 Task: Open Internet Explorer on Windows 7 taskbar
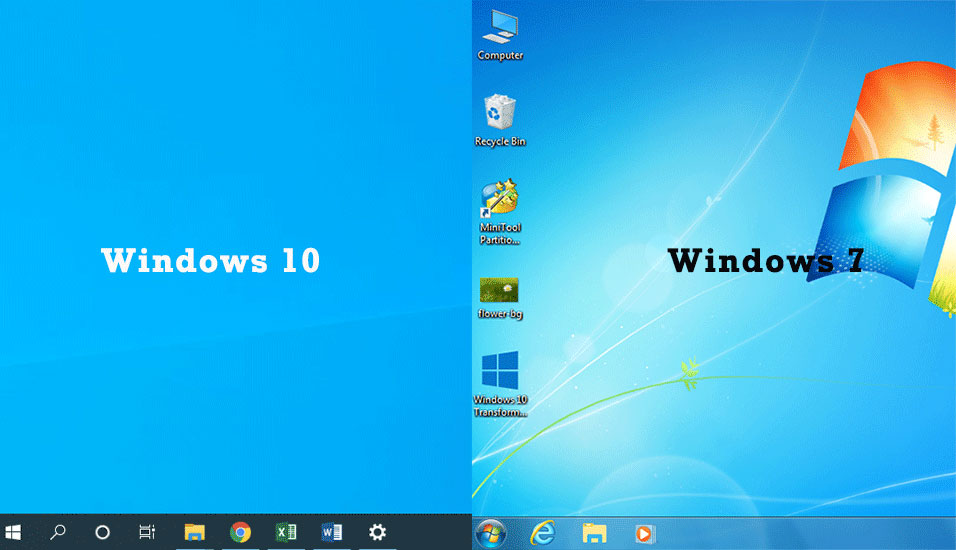pyautogui.click(x=543, y=534)
